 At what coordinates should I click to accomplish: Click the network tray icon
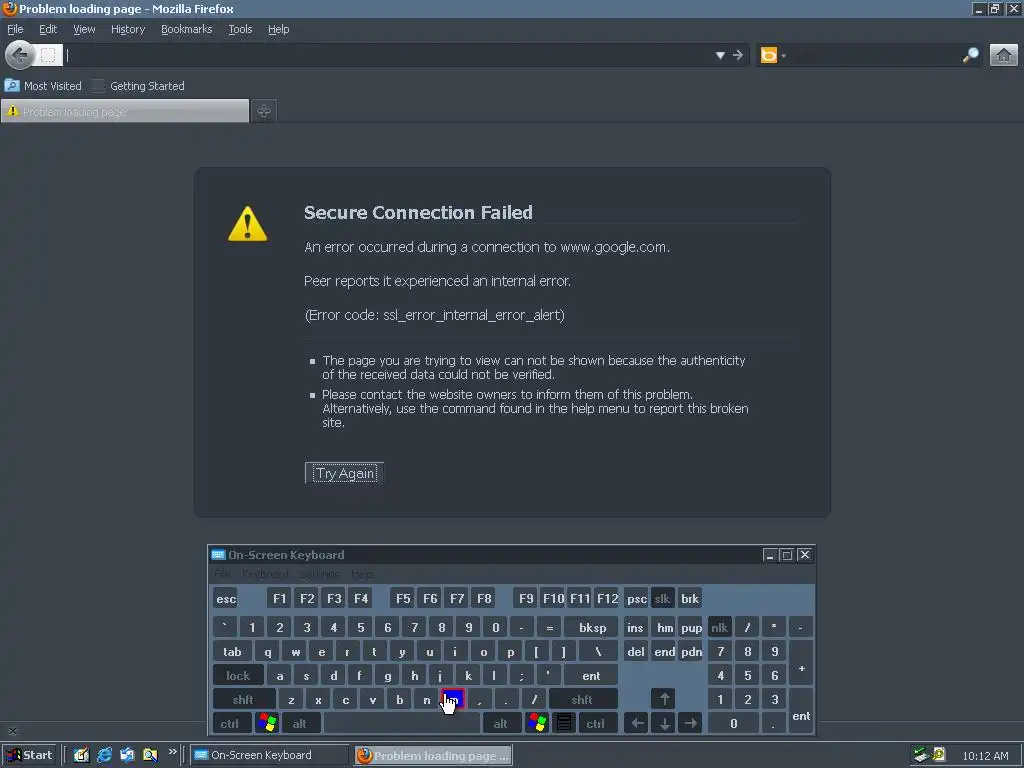coord(921,755)
